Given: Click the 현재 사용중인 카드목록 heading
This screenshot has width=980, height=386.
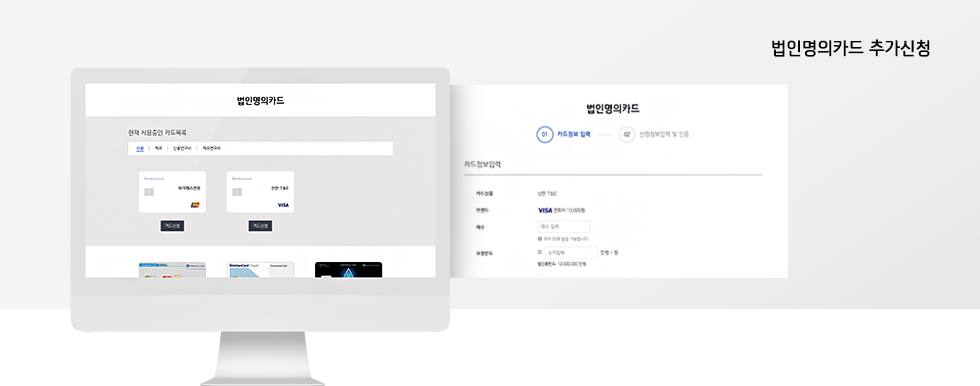Looking at the screenshot, I should click(x=157, y=132).
